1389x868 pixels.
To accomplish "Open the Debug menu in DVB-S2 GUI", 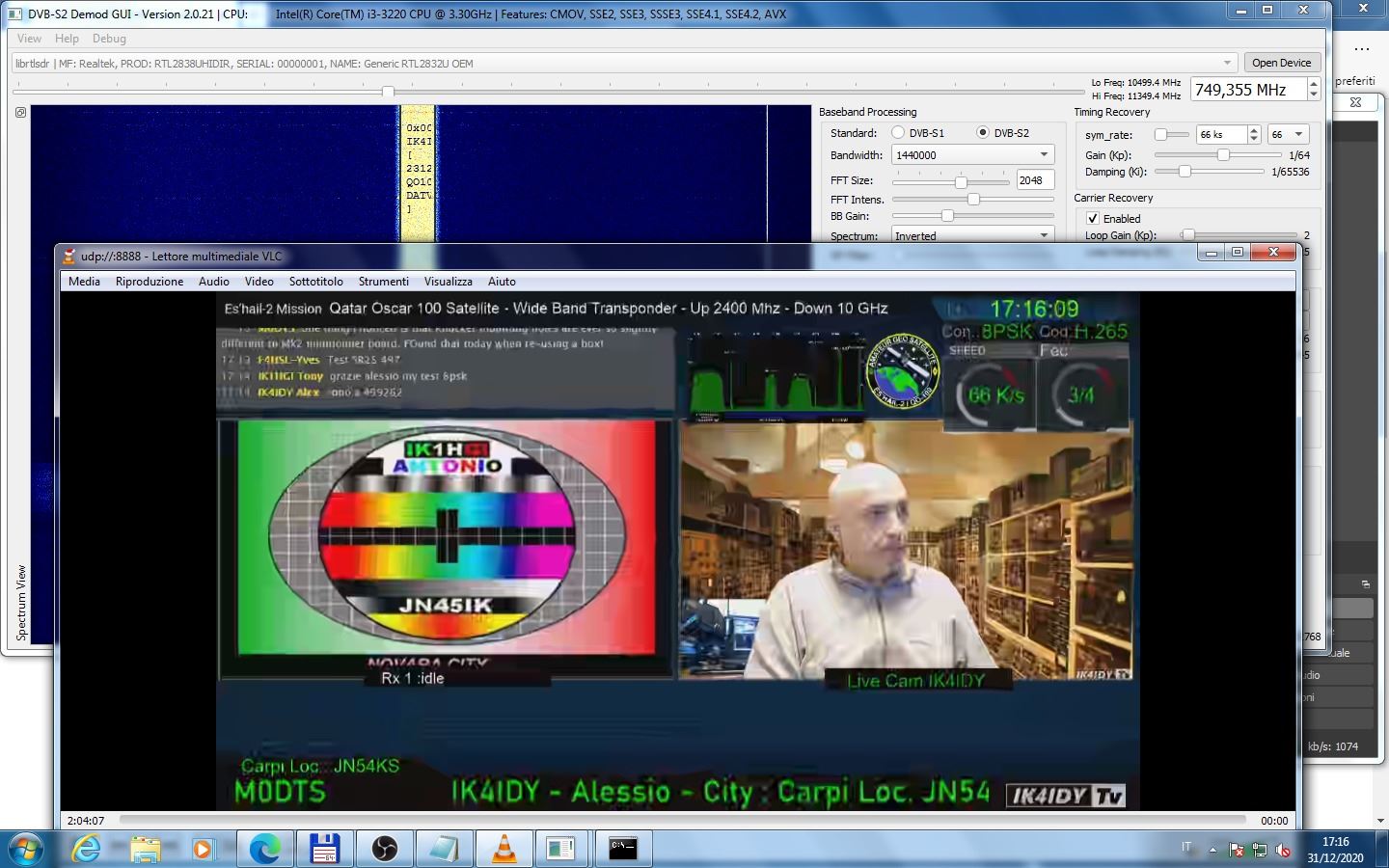I will pos(109,39).
